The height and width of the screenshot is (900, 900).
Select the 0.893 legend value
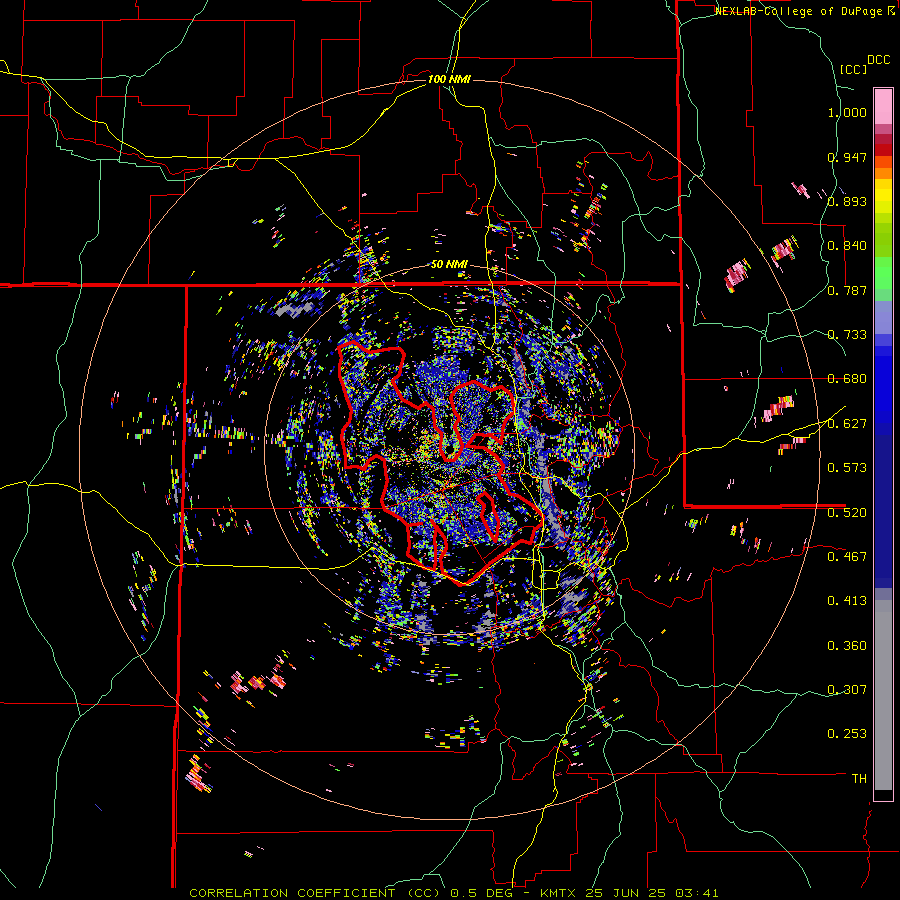click(x=847, y=201)
